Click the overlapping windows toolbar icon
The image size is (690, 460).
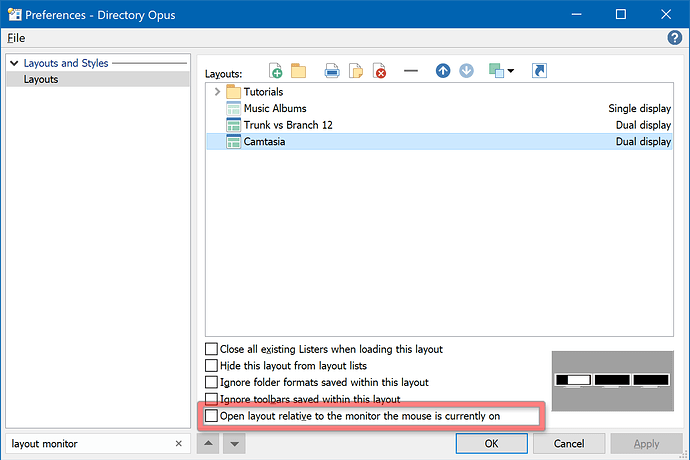pyautogui.click(x=496, y=71)
